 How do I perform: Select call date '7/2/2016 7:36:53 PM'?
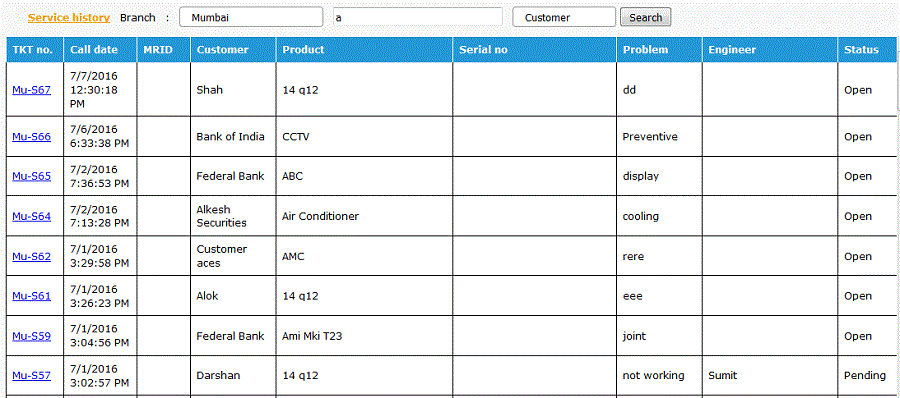100,176
